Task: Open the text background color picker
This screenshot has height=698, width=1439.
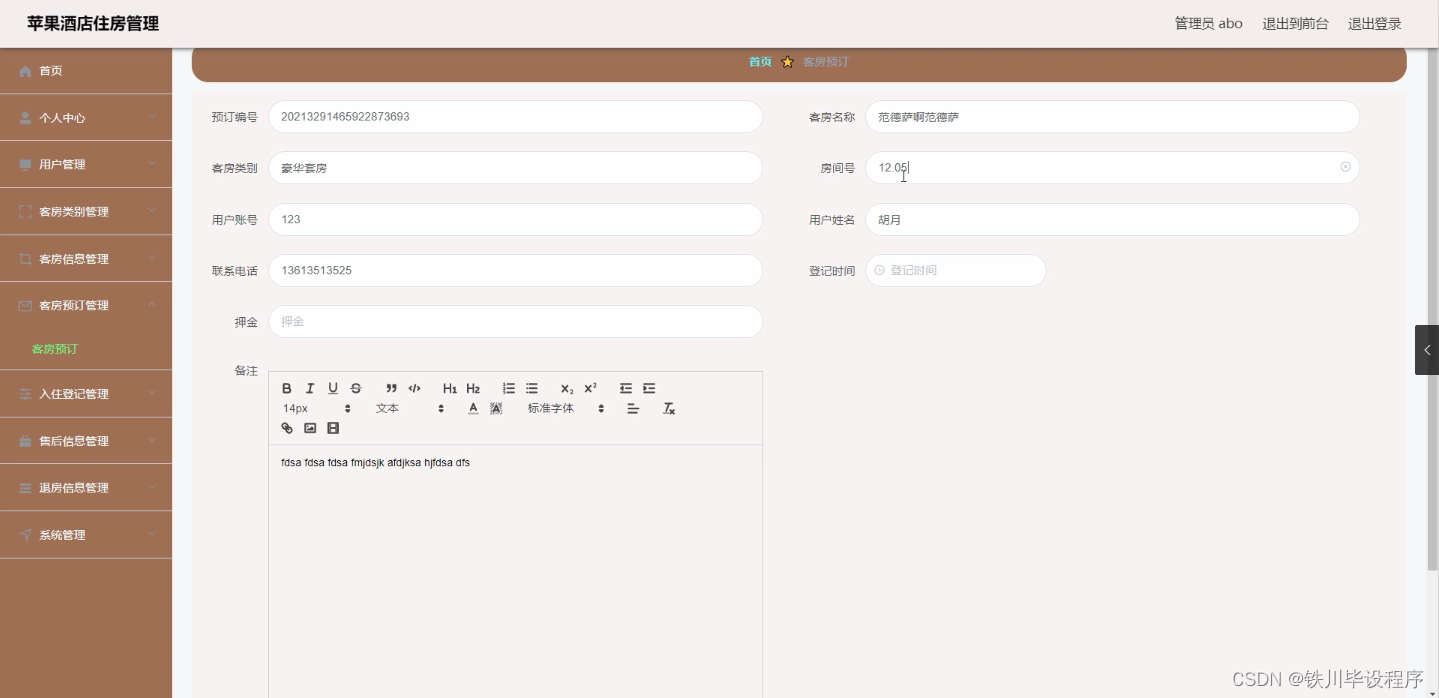Action: (496, 408)
